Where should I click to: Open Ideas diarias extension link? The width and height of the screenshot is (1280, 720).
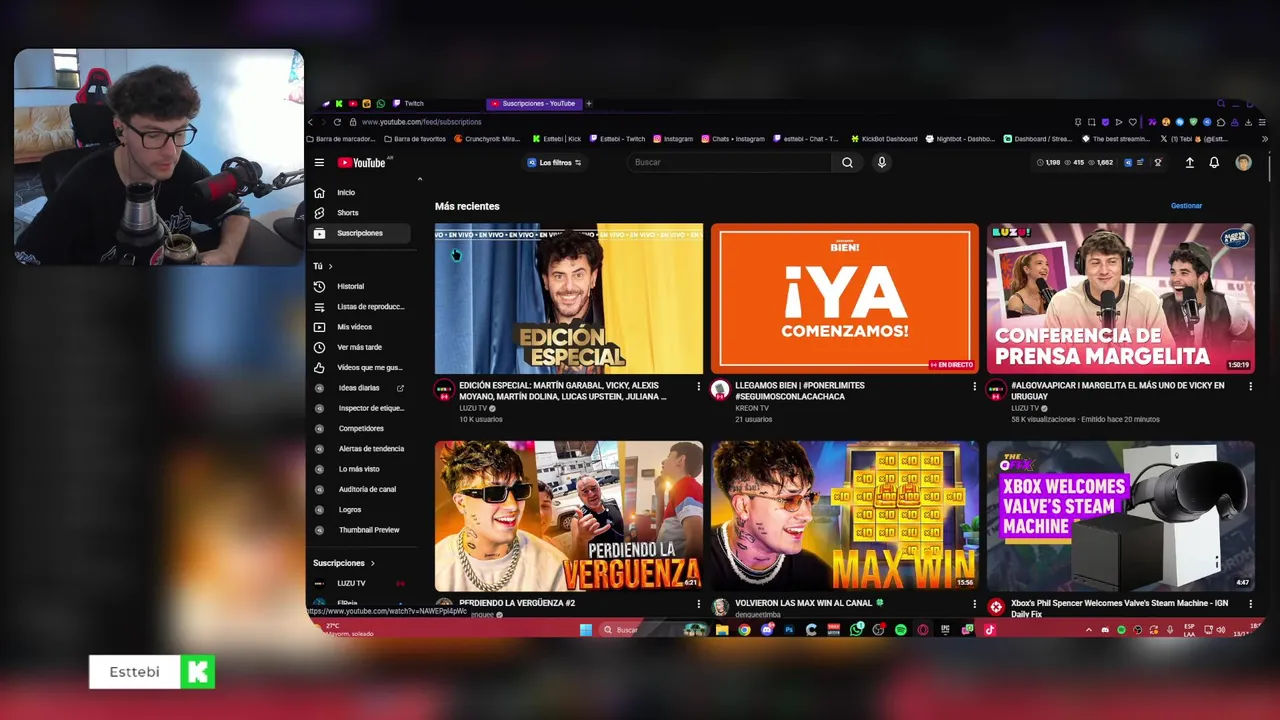tap(360, 388)
